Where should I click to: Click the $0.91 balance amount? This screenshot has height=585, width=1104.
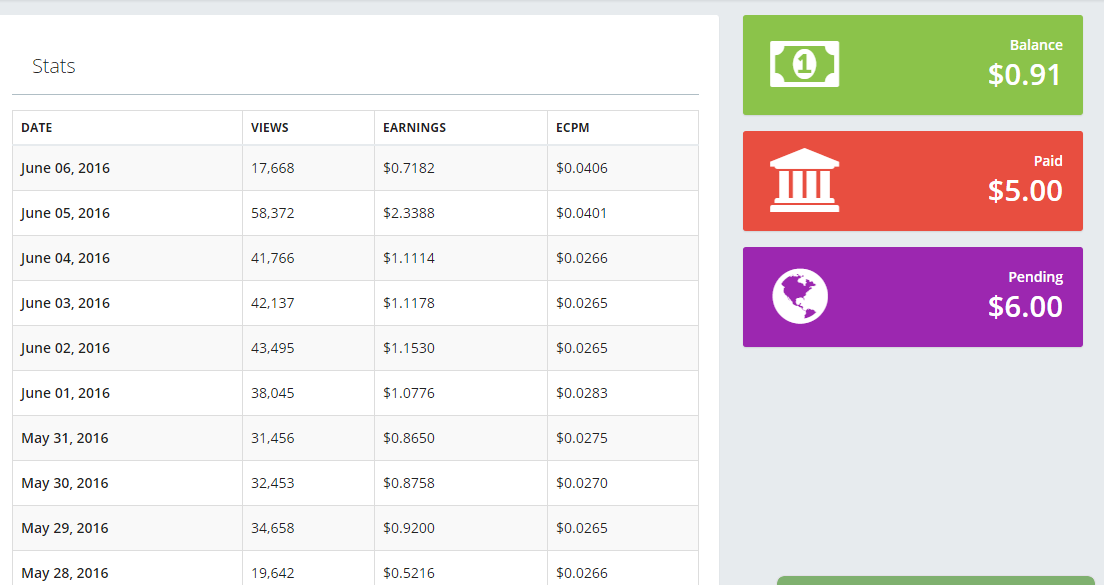point(1024,75)
